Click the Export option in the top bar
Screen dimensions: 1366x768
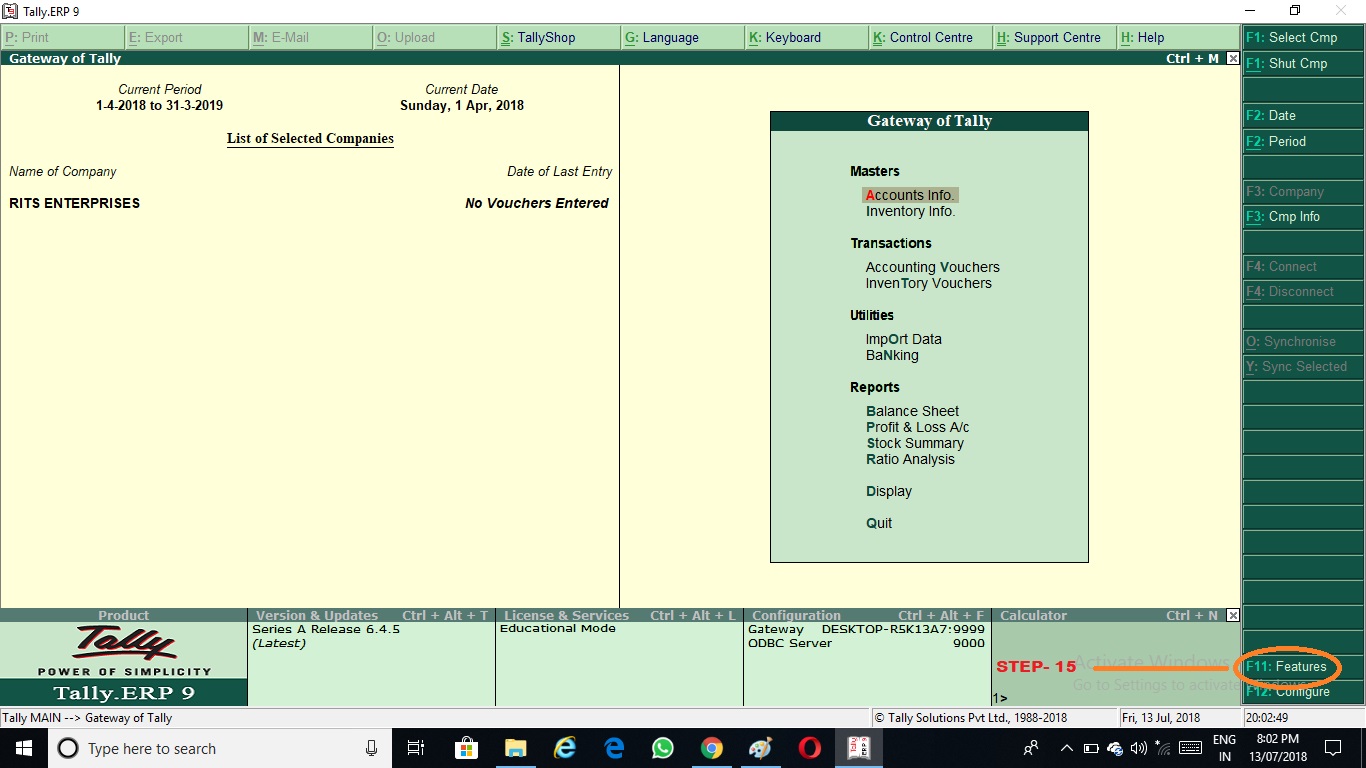click(x=186, y=38)
